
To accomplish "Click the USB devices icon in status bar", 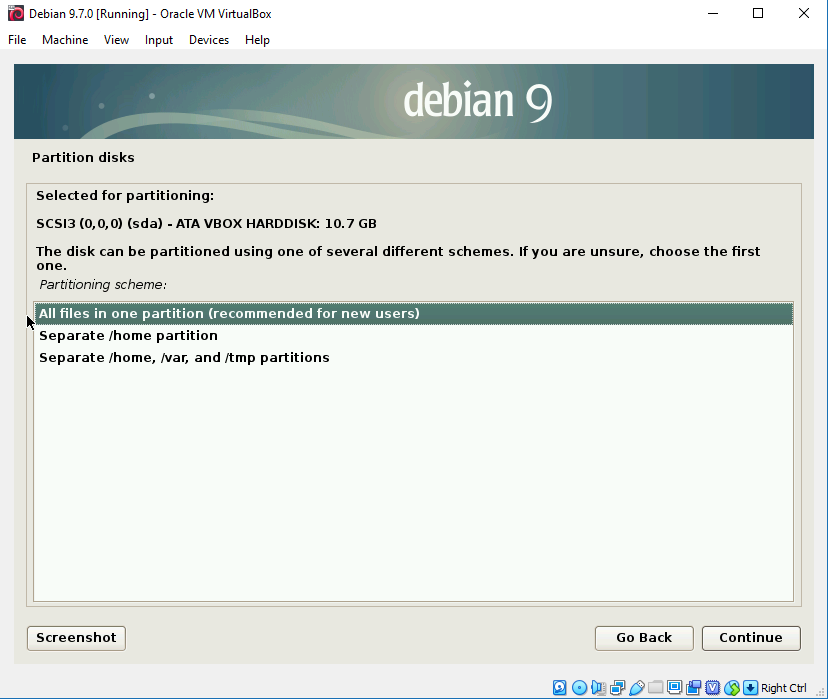I will (637, 687).
